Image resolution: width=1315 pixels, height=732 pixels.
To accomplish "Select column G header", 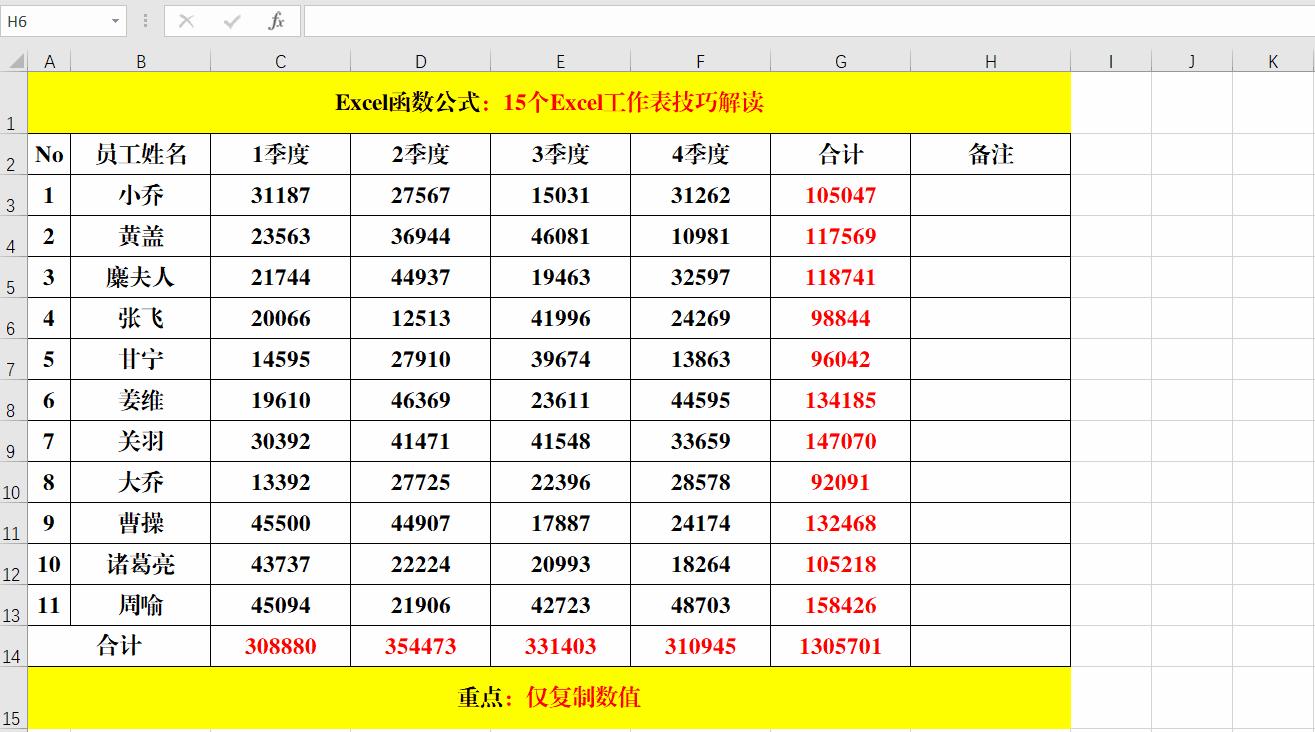I will [840, 60].
